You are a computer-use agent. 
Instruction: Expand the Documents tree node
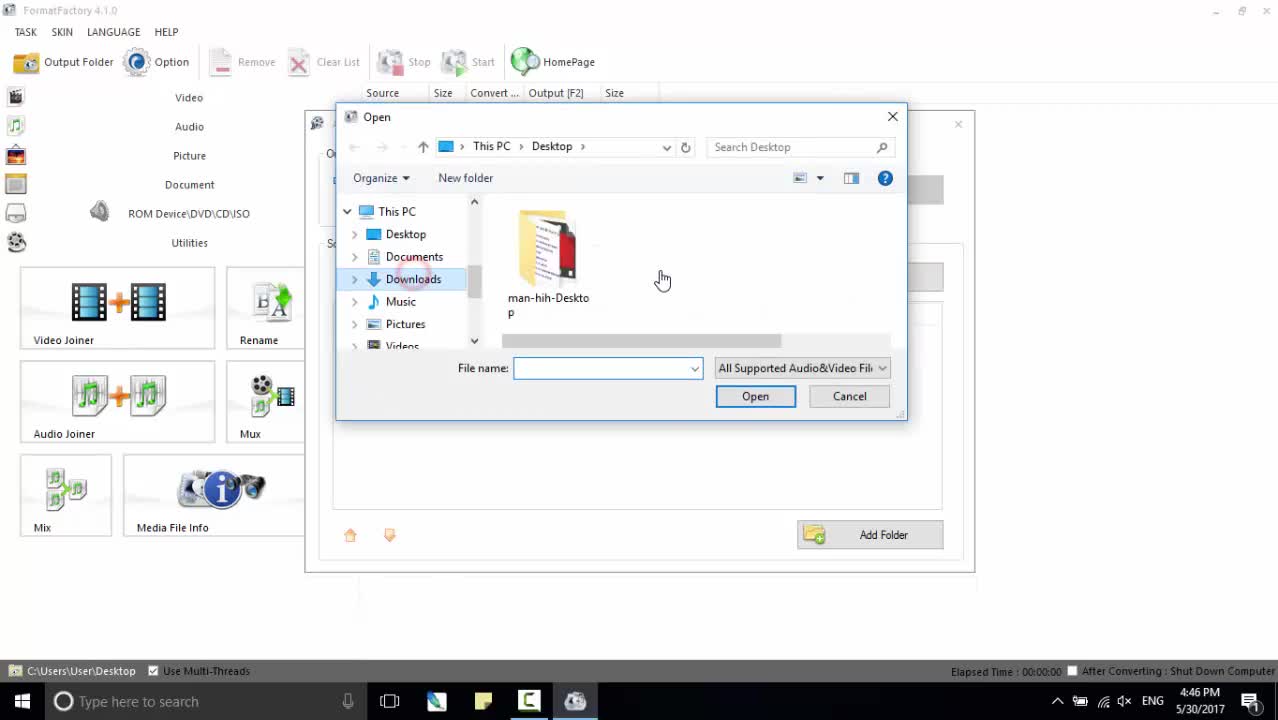pos(354,257)
